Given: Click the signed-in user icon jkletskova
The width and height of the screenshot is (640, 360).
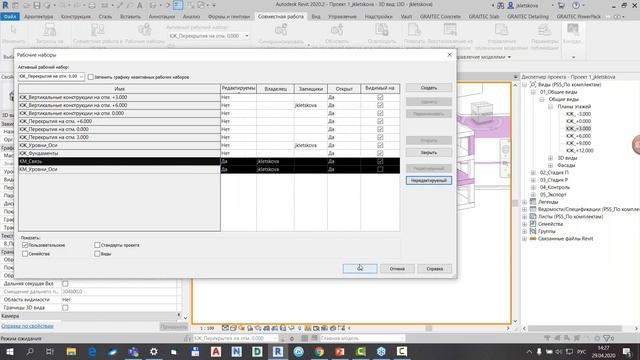Looking at the screenshot, I should [511, 5].
